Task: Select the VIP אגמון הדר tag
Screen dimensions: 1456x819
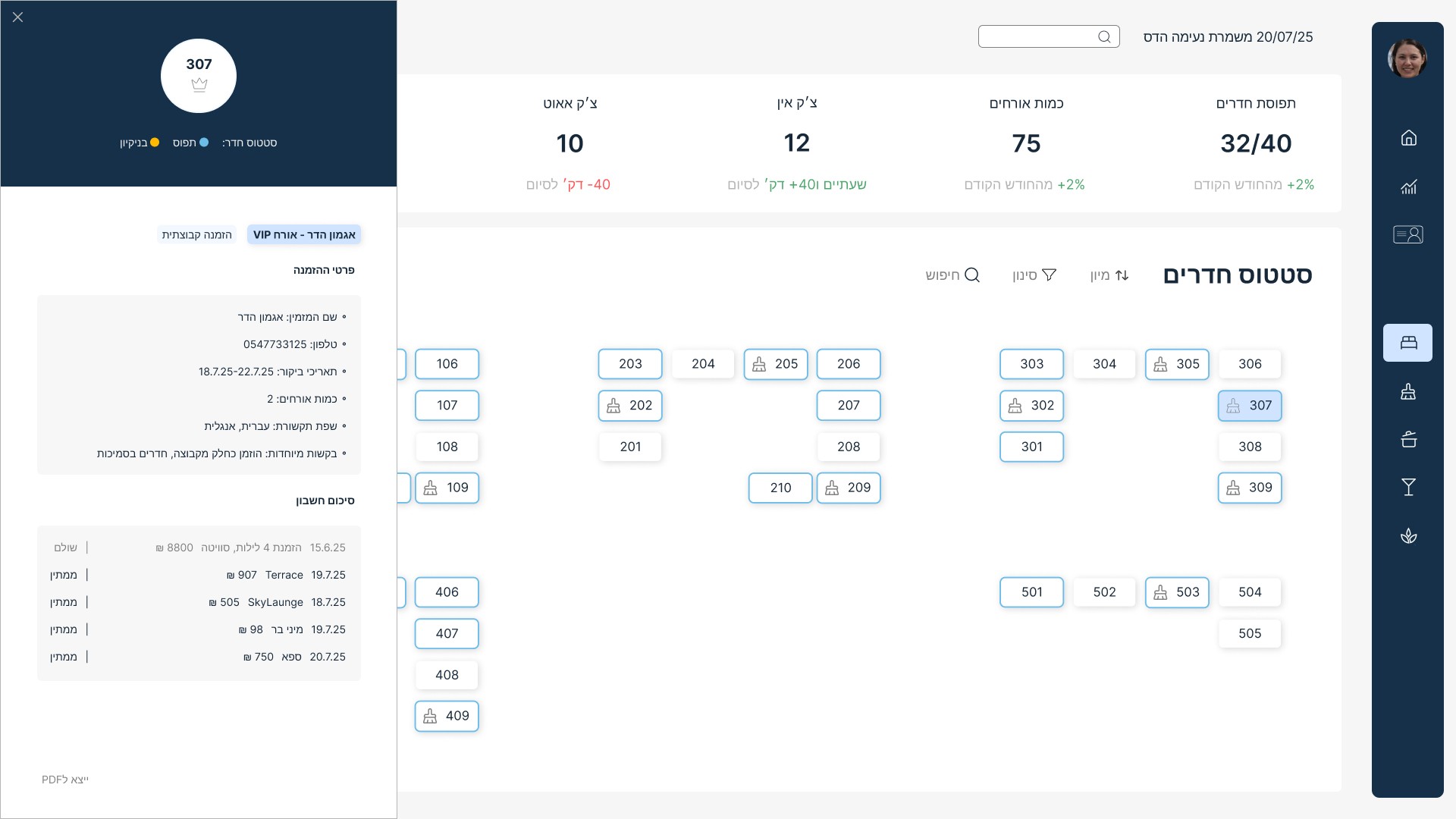Action: tap(304, 235)
